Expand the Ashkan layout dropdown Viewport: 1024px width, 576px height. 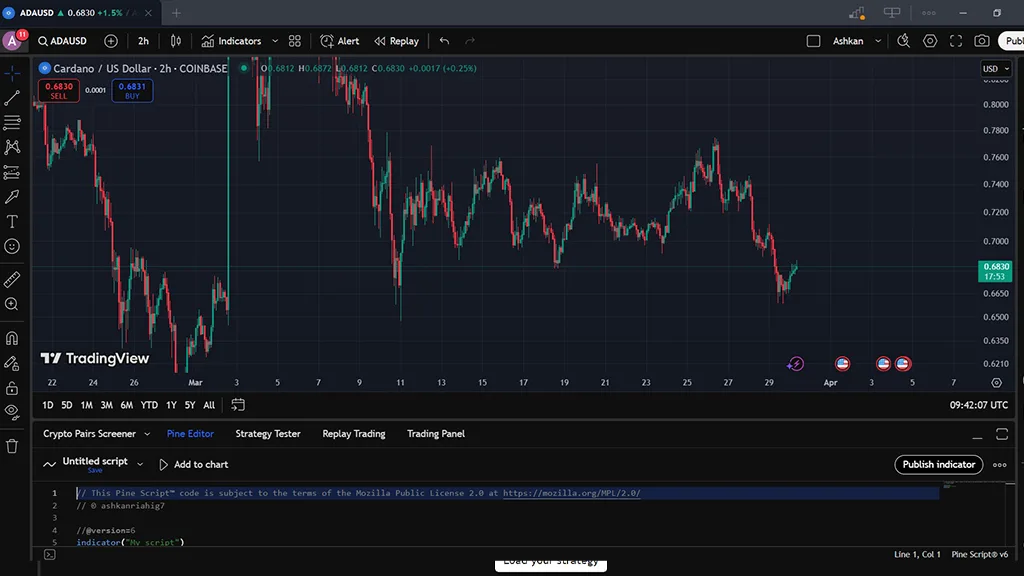pos(878,41)
